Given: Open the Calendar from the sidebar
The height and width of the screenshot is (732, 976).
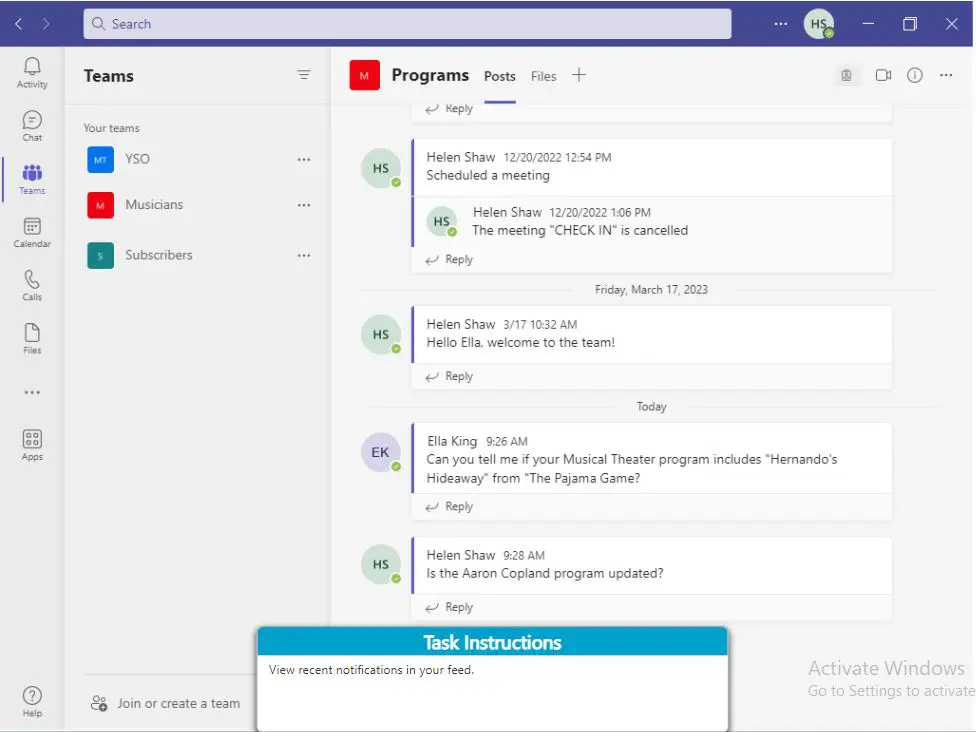Looking at the screenshot, I should click(x=31, y=231).
